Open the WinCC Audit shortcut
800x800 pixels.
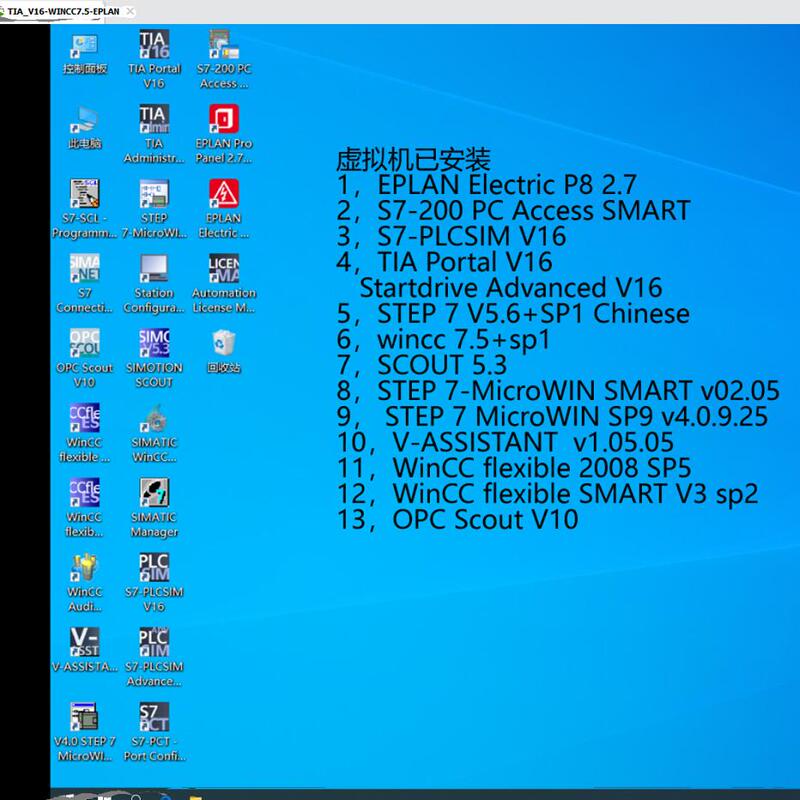85,583
